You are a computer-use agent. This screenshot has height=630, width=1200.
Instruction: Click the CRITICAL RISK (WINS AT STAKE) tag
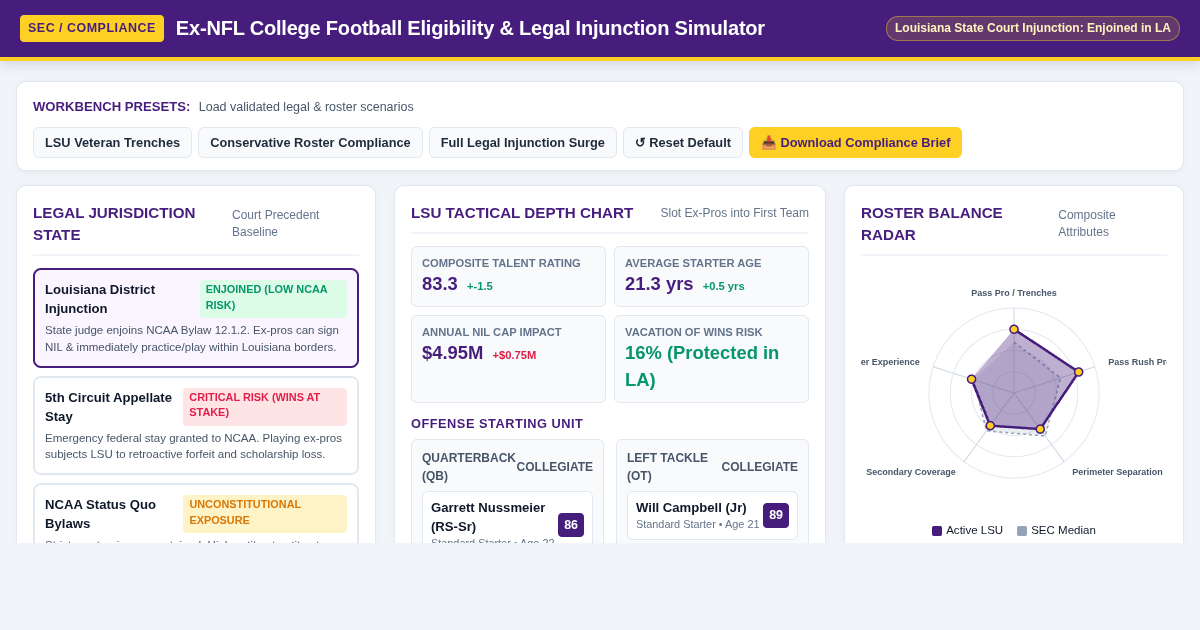tap(265, 406)
